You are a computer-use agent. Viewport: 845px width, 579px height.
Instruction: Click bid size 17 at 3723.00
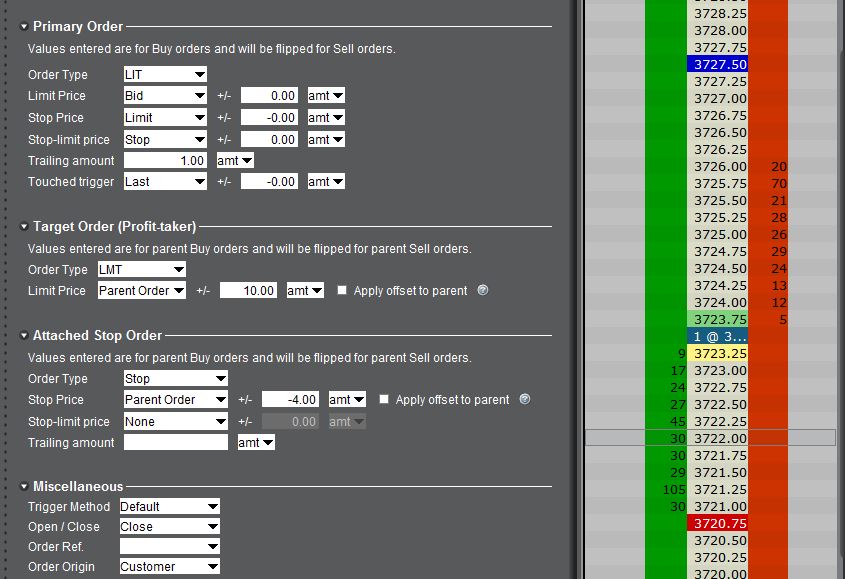tap(678, 370)
